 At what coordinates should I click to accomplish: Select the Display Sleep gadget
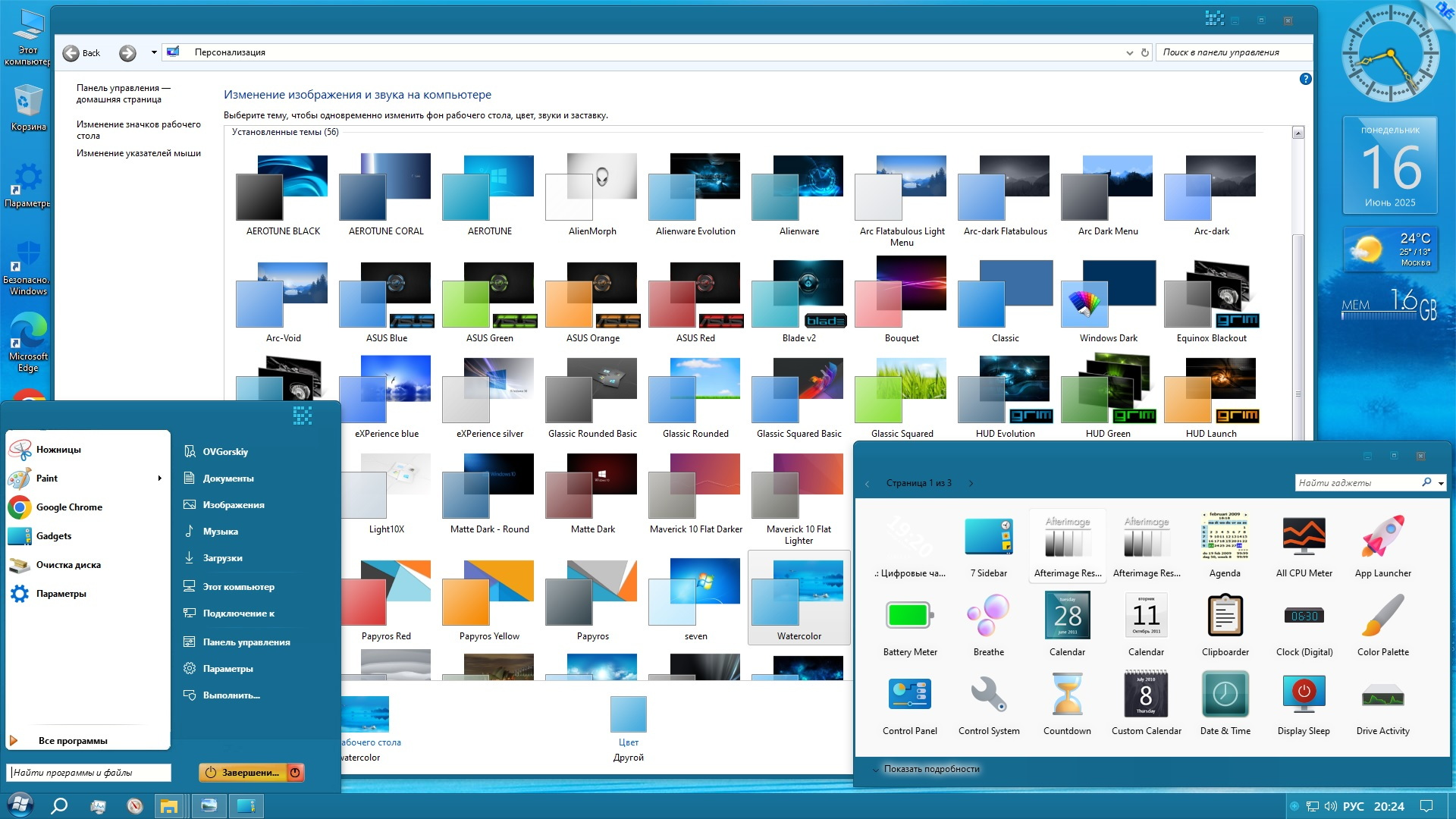[1304, 695]
